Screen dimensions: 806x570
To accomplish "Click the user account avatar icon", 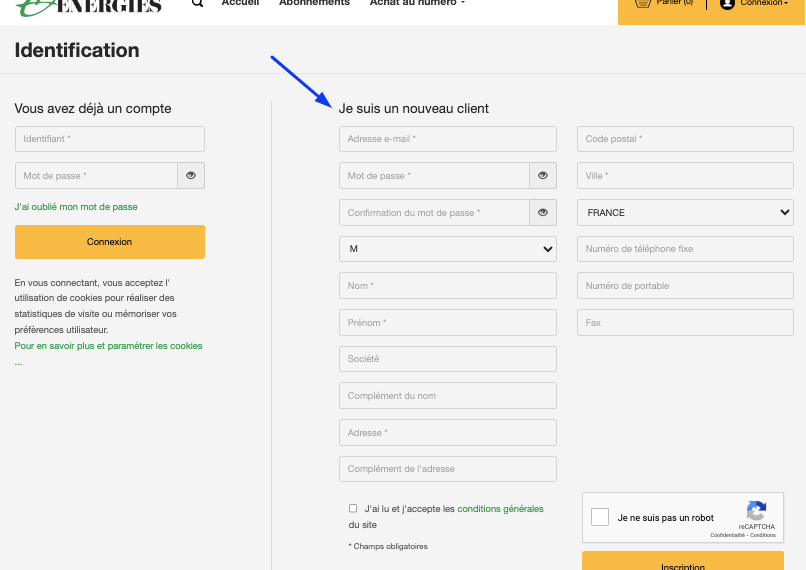I will click(727, 4).
